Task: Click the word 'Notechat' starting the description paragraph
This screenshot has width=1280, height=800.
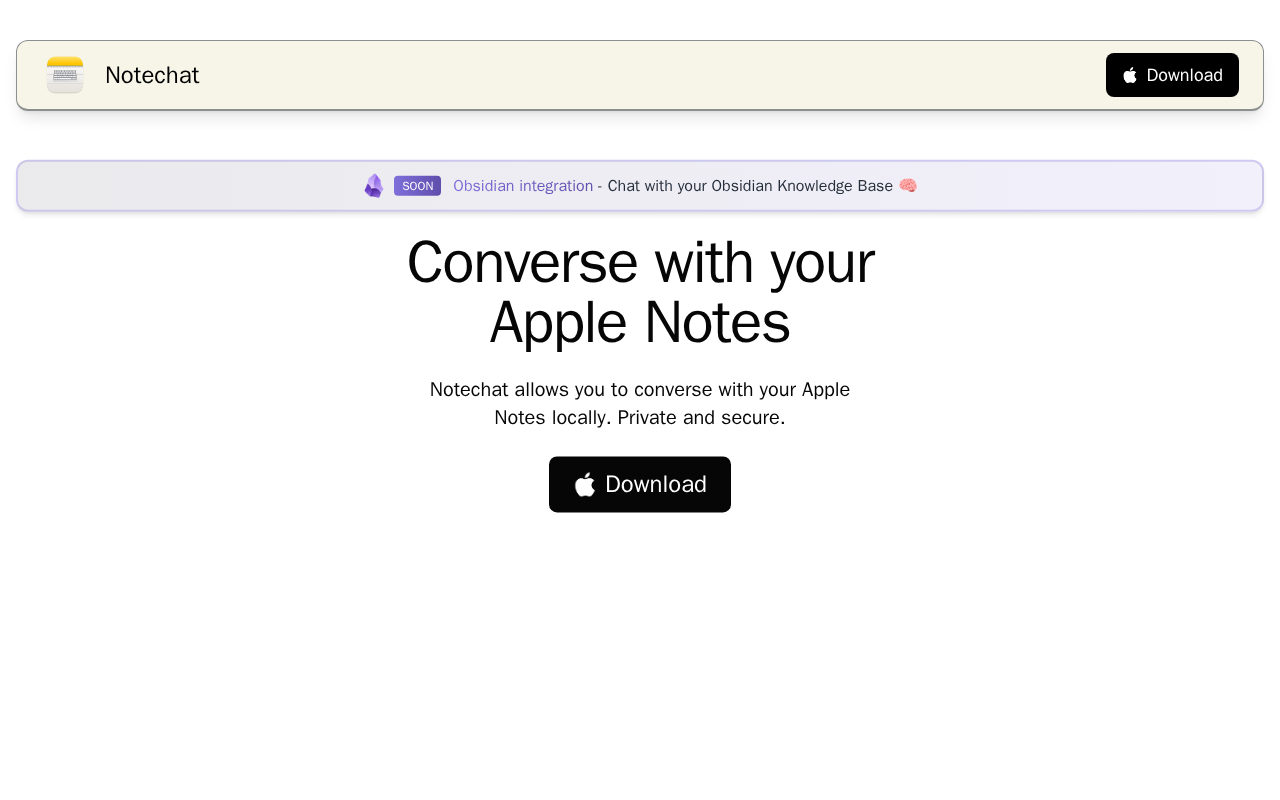Action: tap(469, 389)
